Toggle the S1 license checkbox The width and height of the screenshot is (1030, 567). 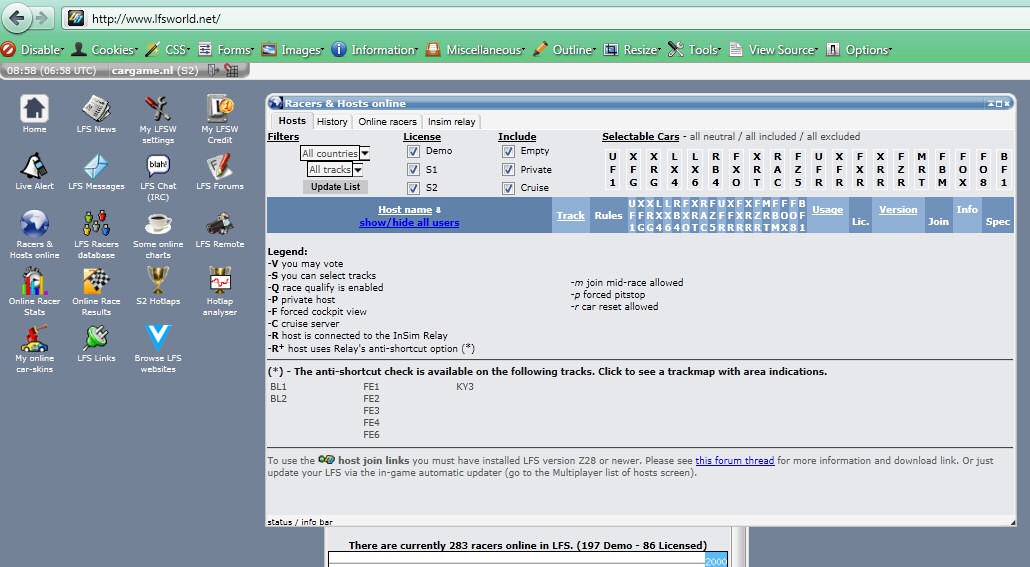(413, 170)
